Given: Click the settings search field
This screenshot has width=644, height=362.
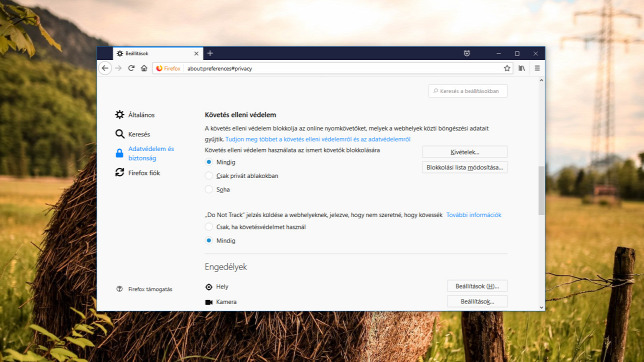Looking at the screenshot, I should click(x=468, y=91).
